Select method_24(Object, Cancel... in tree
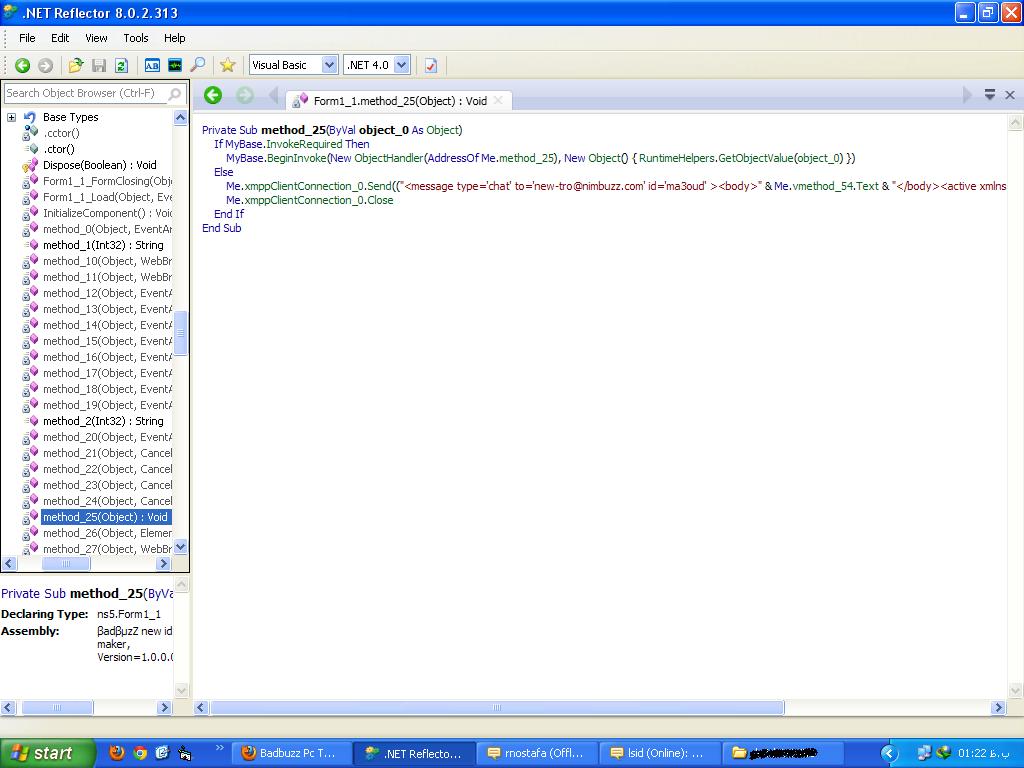Image resolution: width=1024 pixels, height=768 pixels. tap(107, 501)
